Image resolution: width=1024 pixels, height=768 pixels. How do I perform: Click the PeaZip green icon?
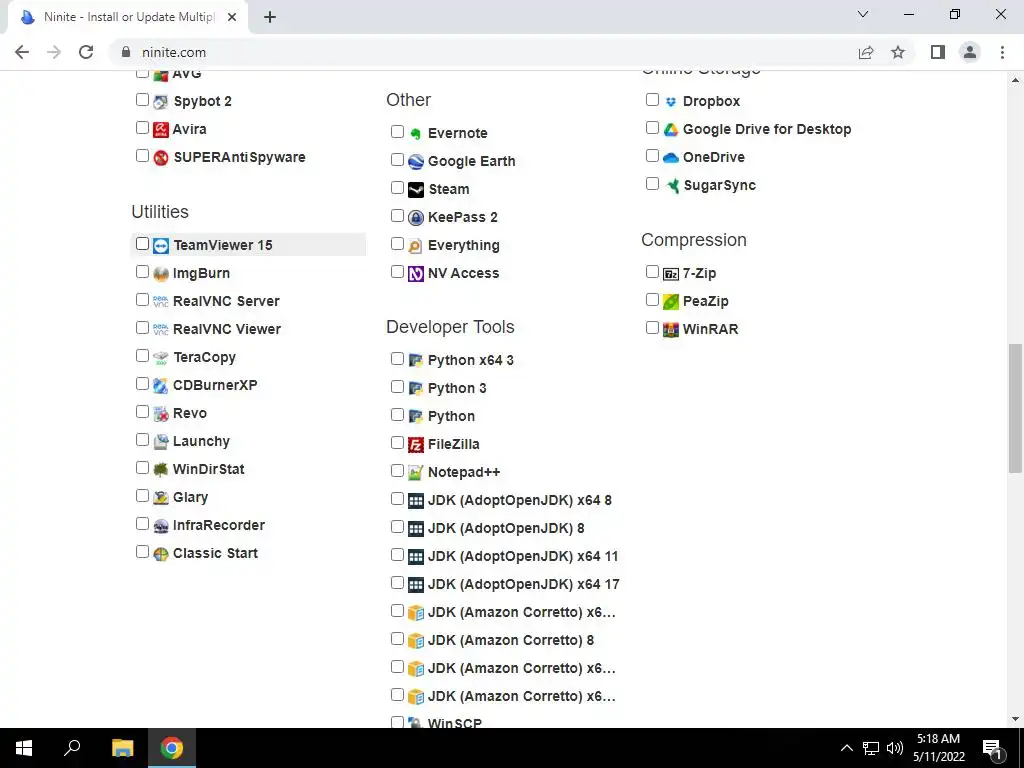(671, 302)
